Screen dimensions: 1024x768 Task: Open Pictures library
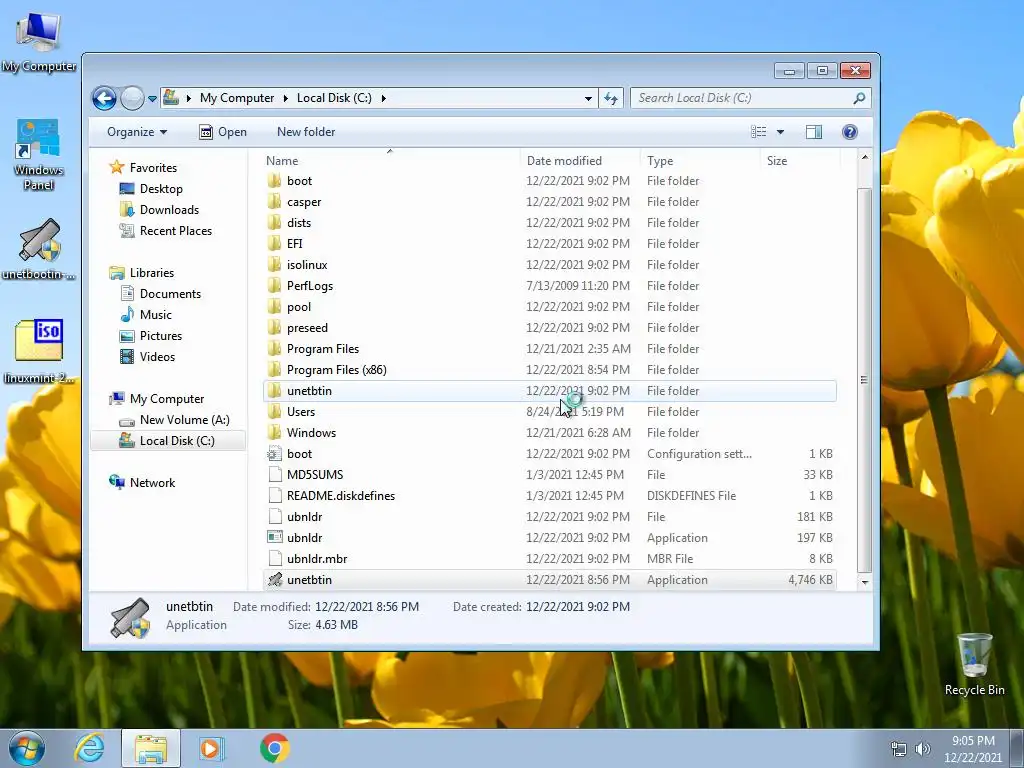(161, 336)
